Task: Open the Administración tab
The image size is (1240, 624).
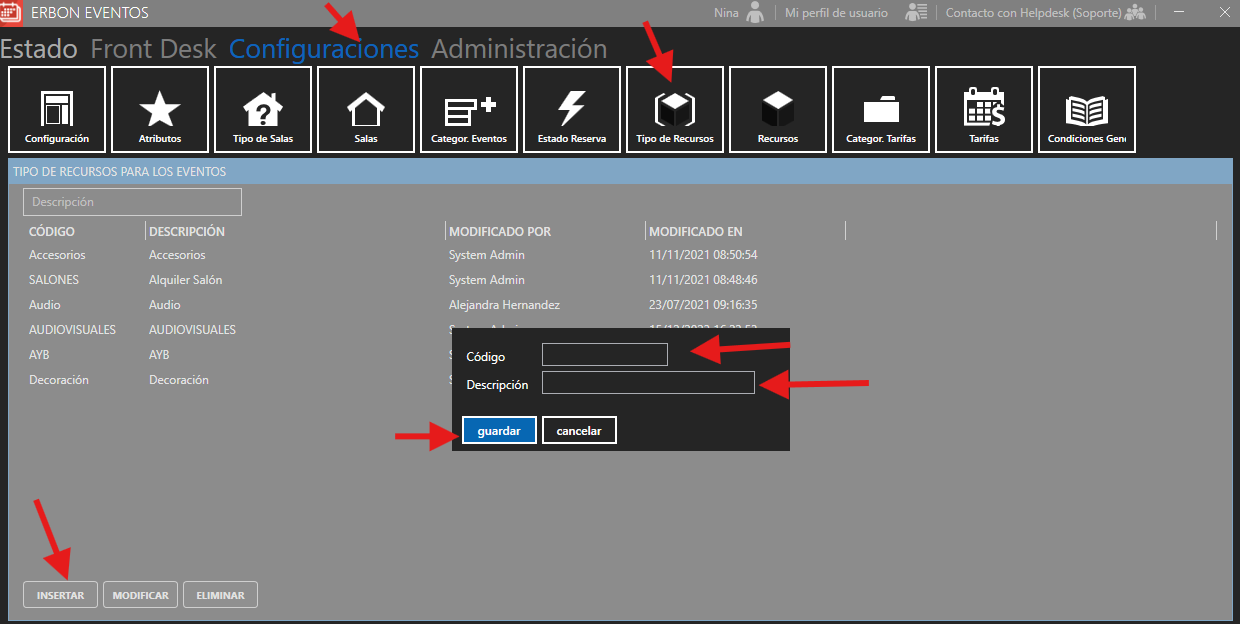Action: (x=519, y=49)
